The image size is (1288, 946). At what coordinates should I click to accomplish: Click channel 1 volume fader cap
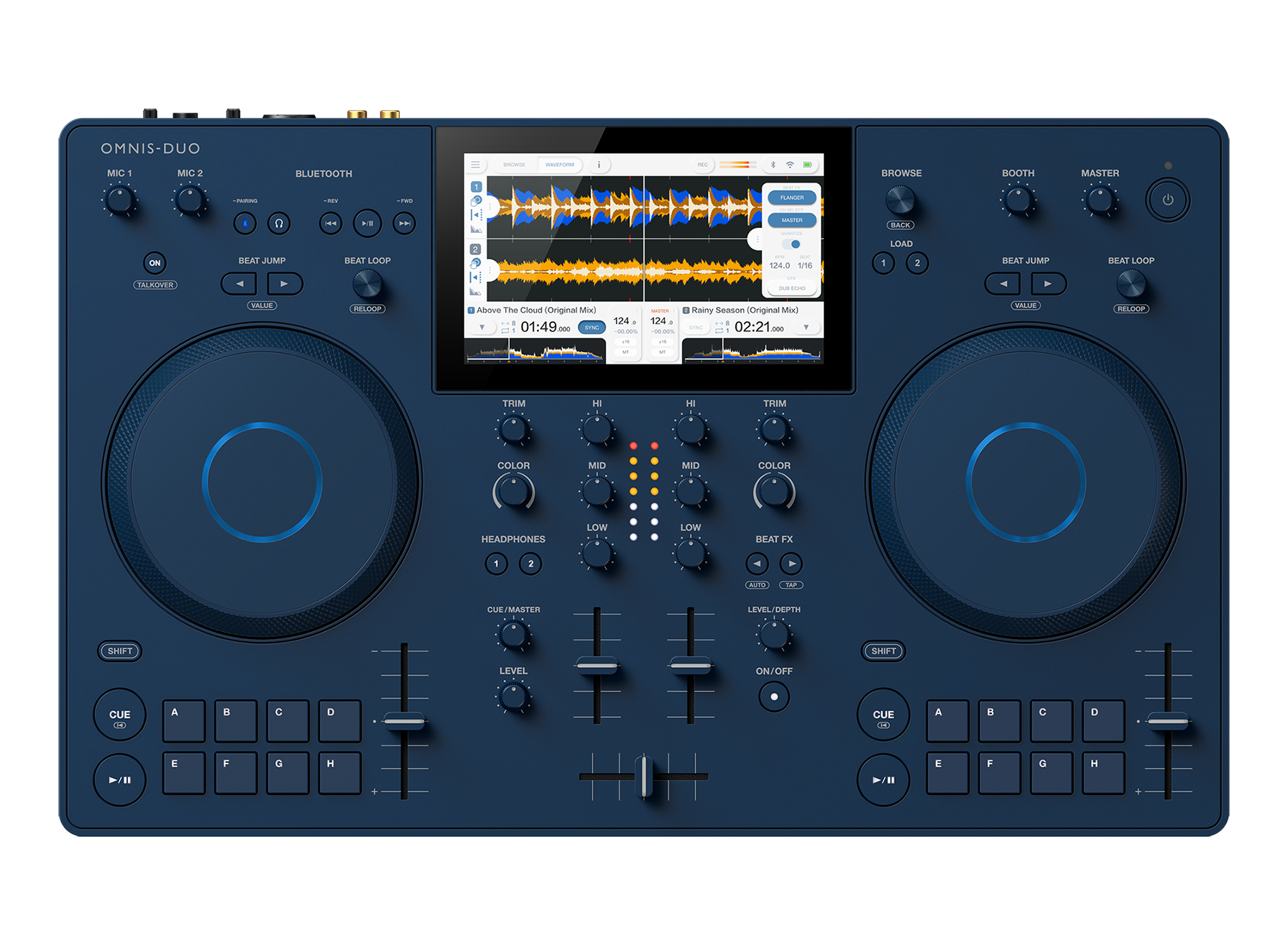(597, 666)
